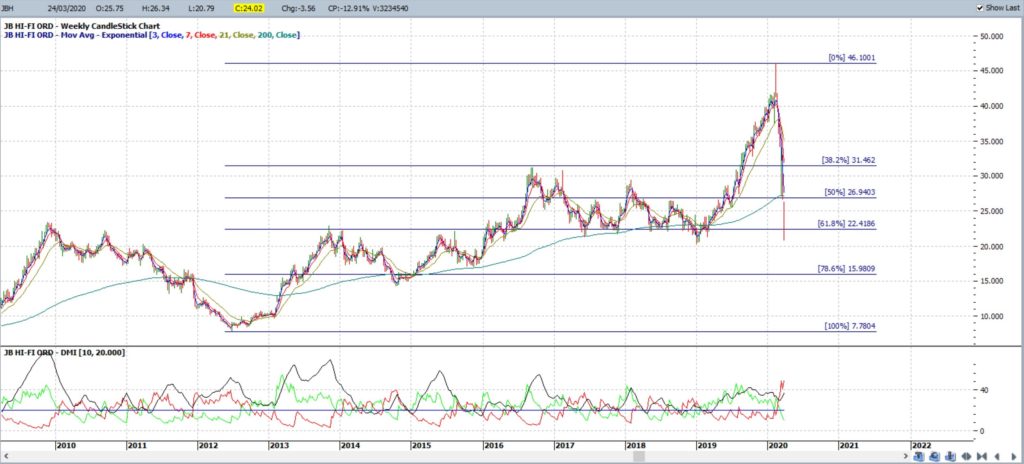Select the [100%] 7.7804 Fibonacci label
The width and height of the screenshot is (1024, 464).
[850, 325]
